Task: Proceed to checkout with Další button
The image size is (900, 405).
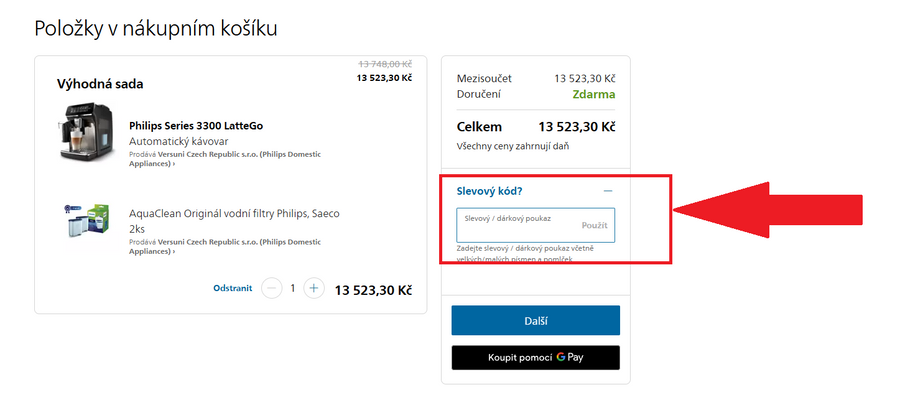Action: click(x=536, y=320)
